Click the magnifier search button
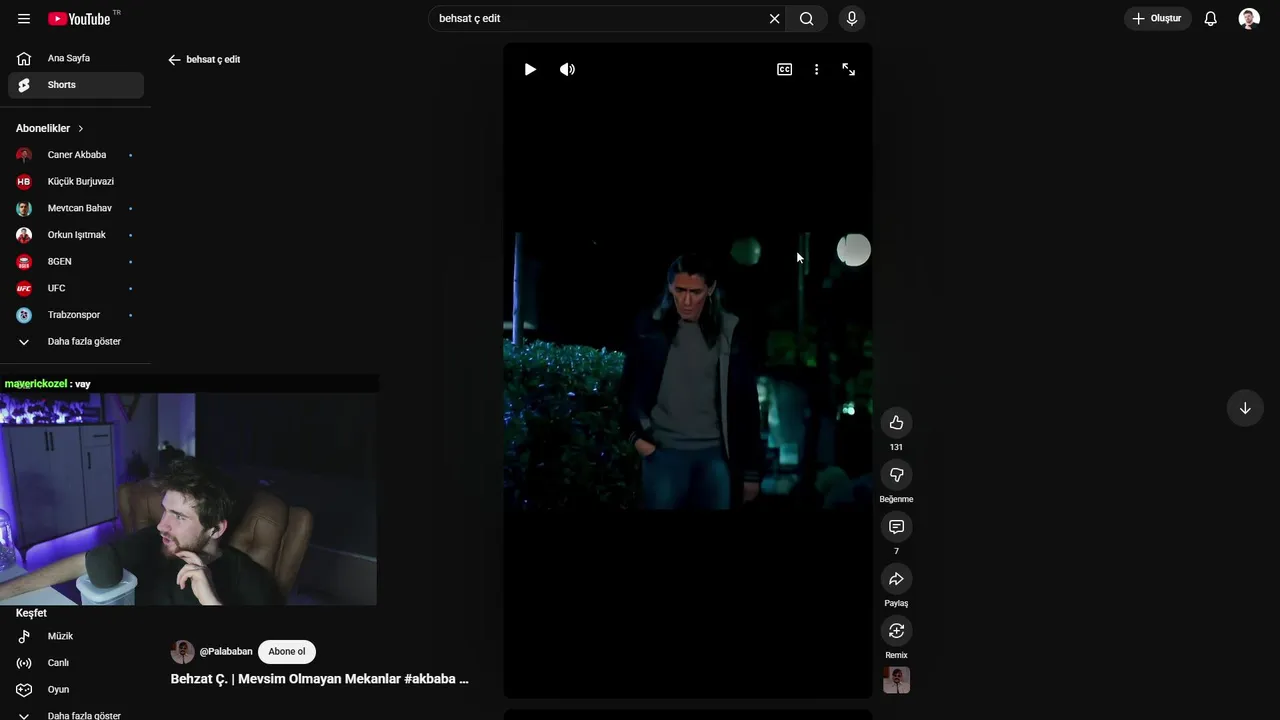This screenshot has width=1280, height=720. (x=807, y=19)
